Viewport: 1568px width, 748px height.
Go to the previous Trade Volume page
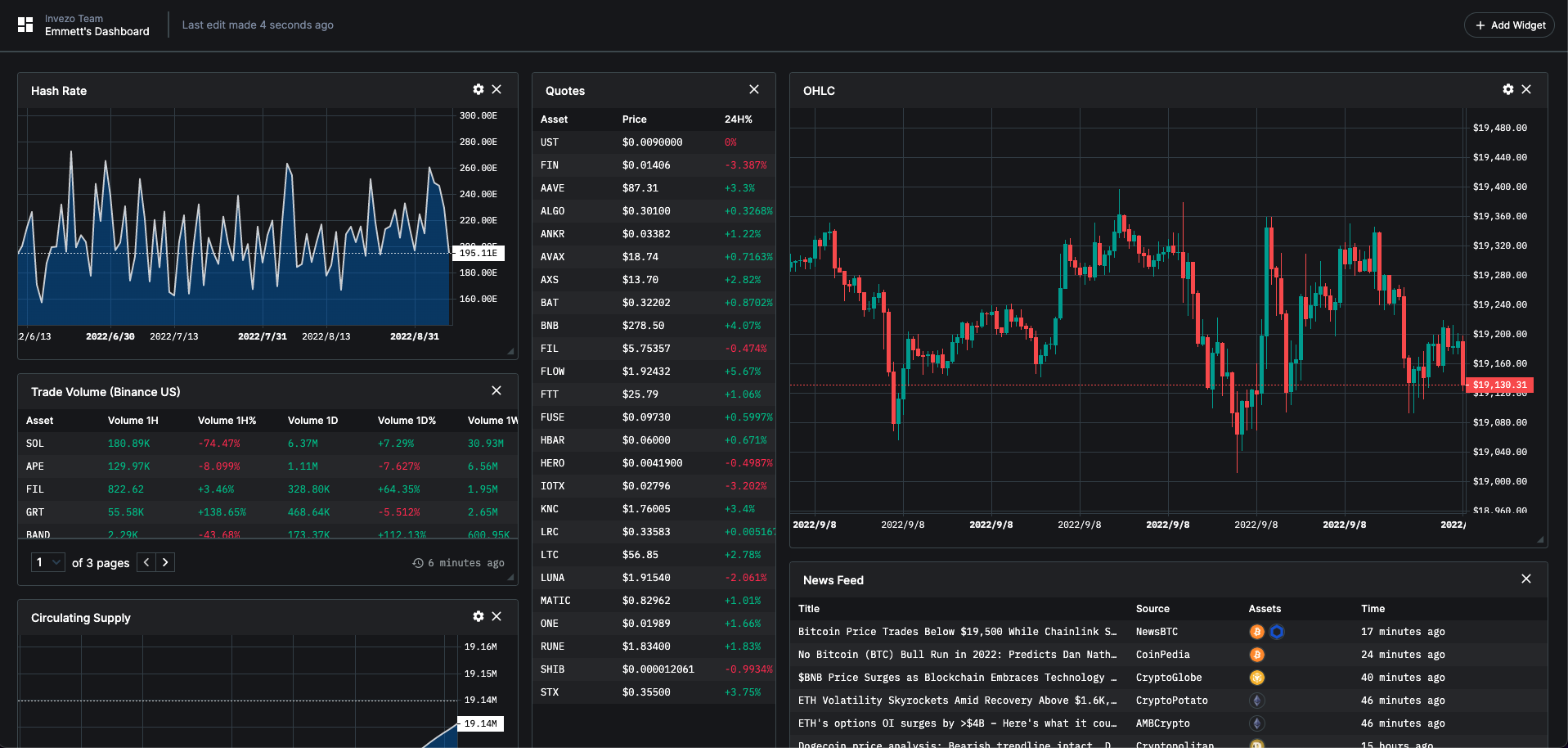[146, 562]
